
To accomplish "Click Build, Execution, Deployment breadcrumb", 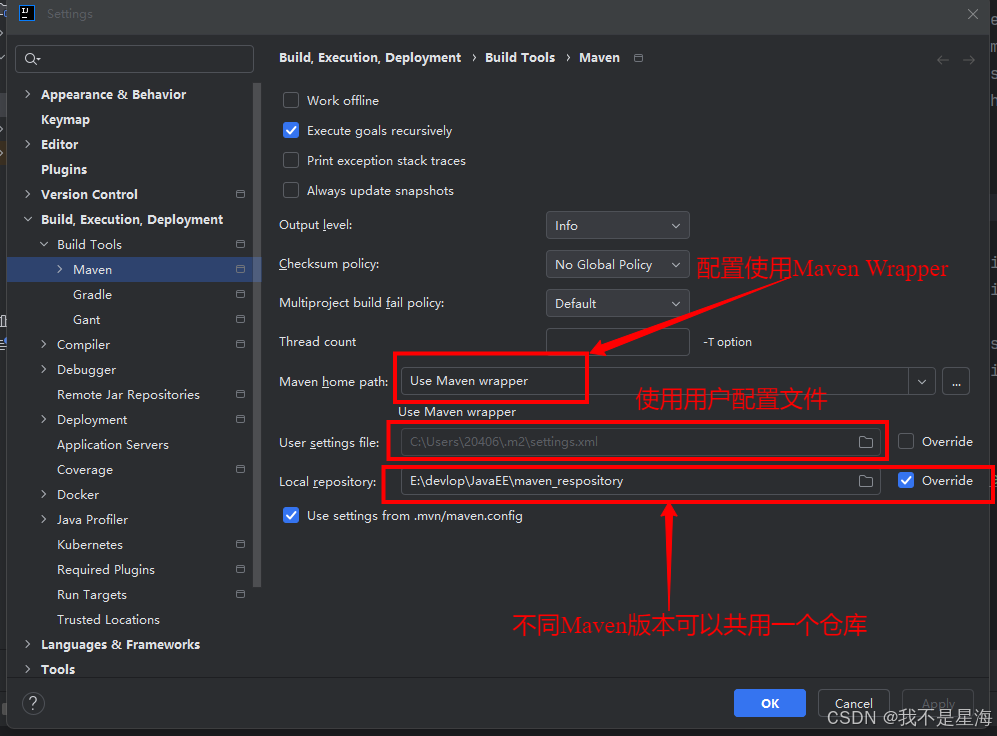I will click(370, 58).
